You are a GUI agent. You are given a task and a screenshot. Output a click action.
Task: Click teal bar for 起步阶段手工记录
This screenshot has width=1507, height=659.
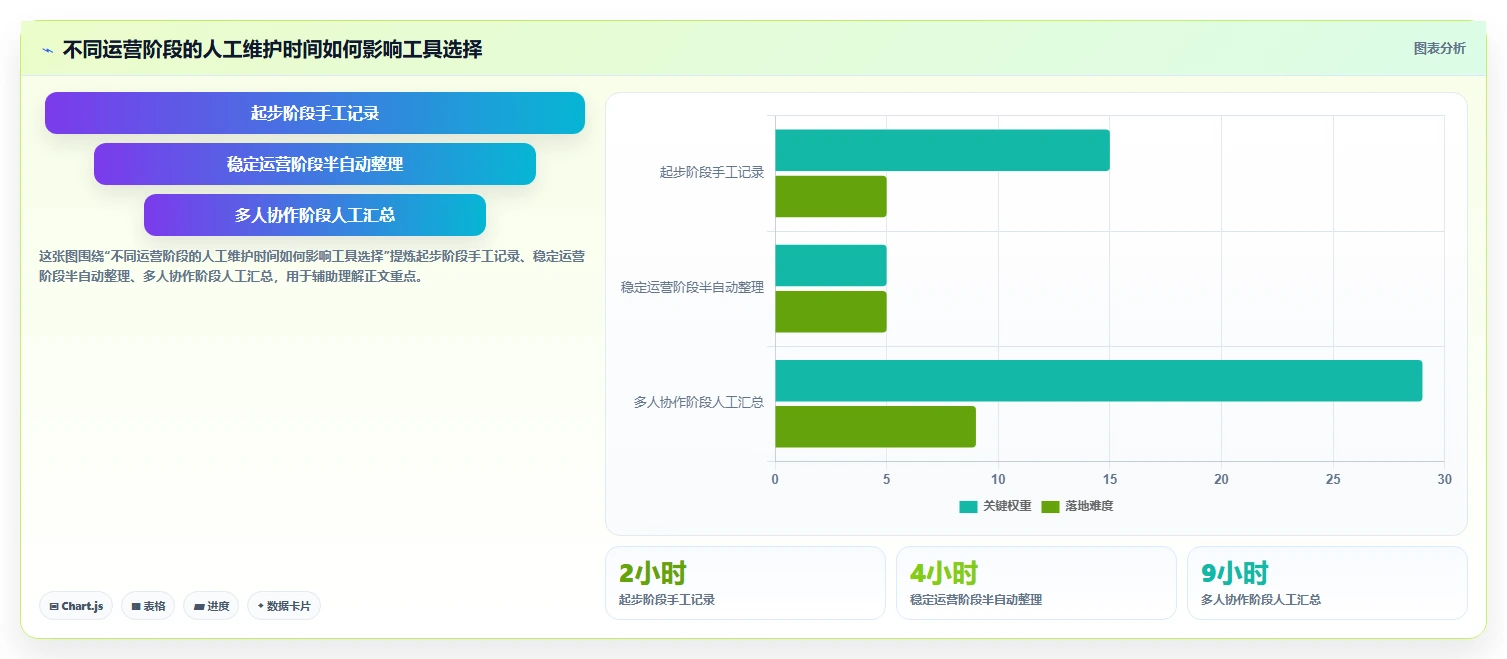942,150
